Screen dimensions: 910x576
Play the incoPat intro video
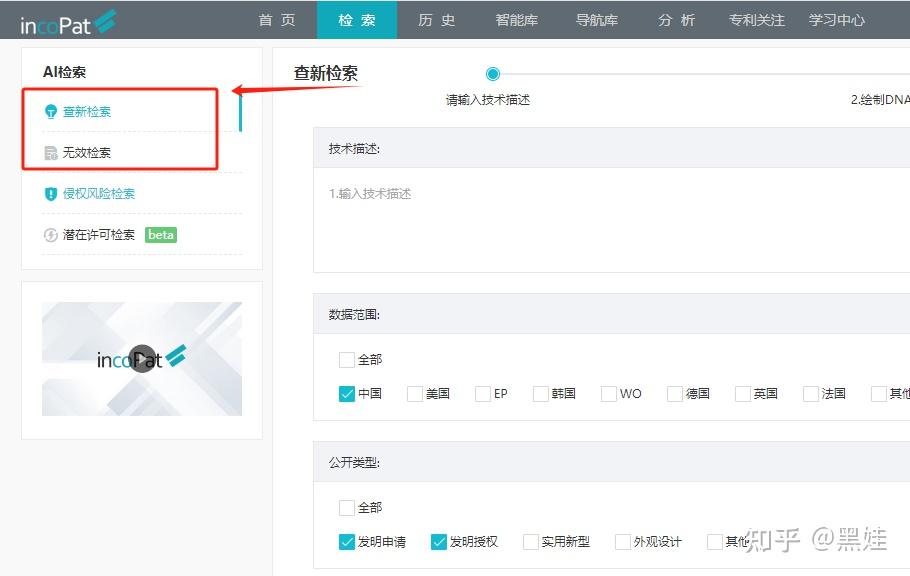[x=140, y=358]
